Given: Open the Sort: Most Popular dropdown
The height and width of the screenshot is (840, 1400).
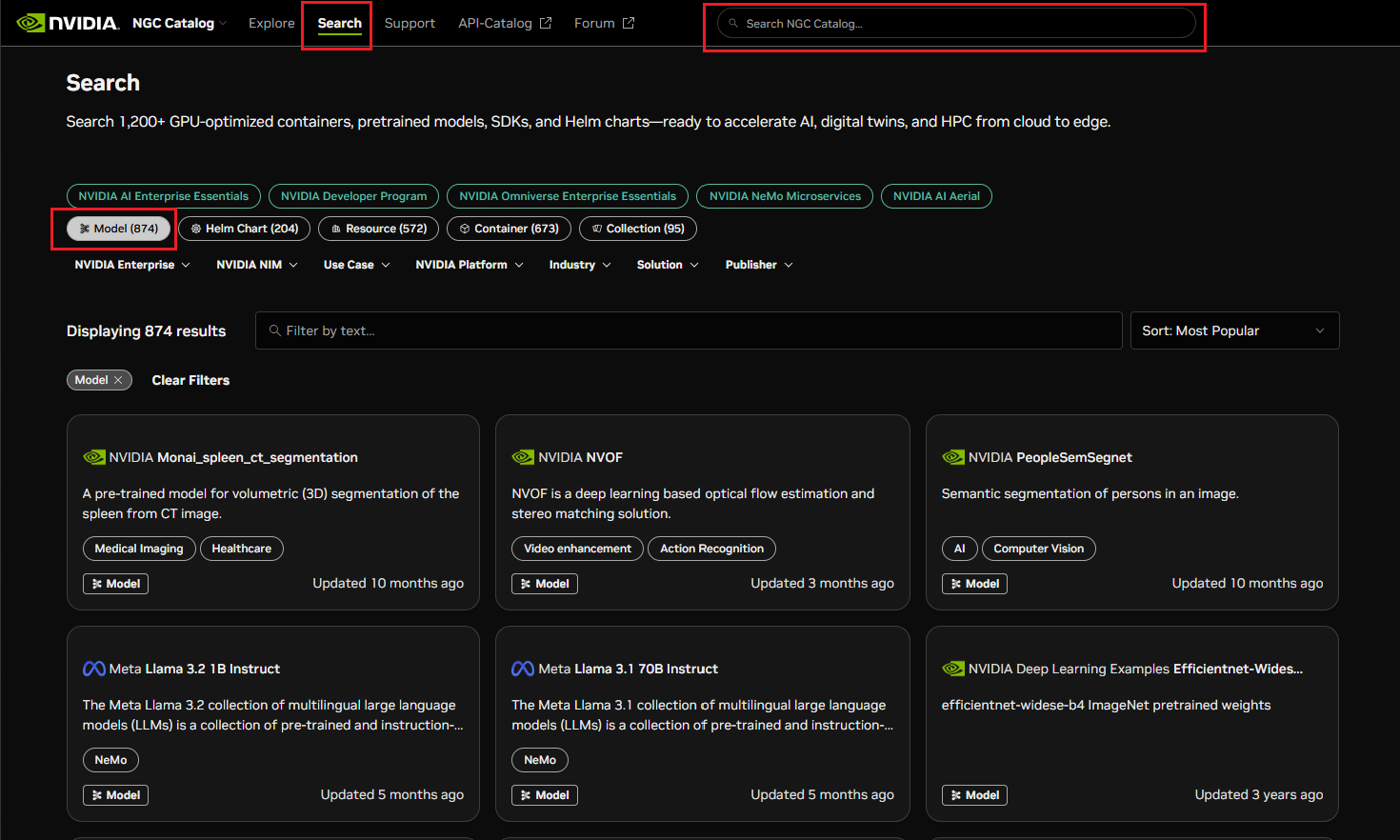Looking at the screenshot, I should (1234, 330).
